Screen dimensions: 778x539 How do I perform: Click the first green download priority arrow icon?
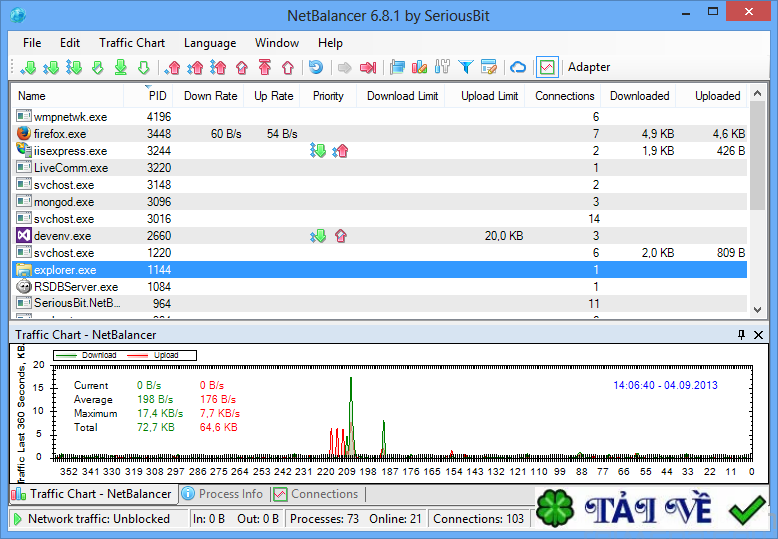(28, 68)
